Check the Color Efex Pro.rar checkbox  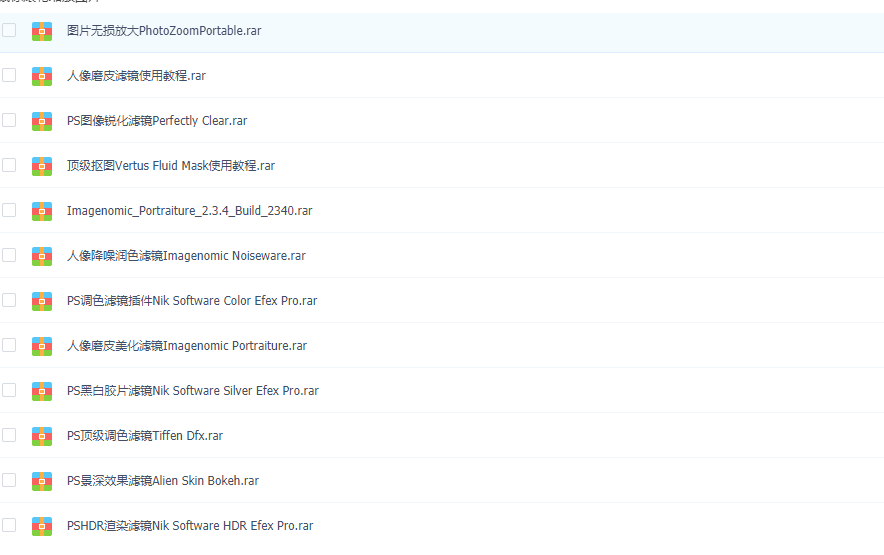[9, 300]
